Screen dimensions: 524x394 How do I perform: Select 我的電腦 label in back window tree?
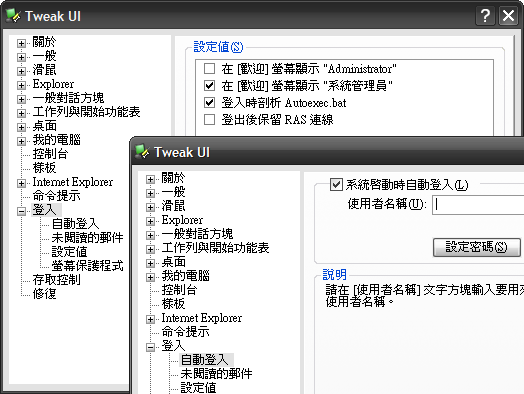[x=56, y=140]
